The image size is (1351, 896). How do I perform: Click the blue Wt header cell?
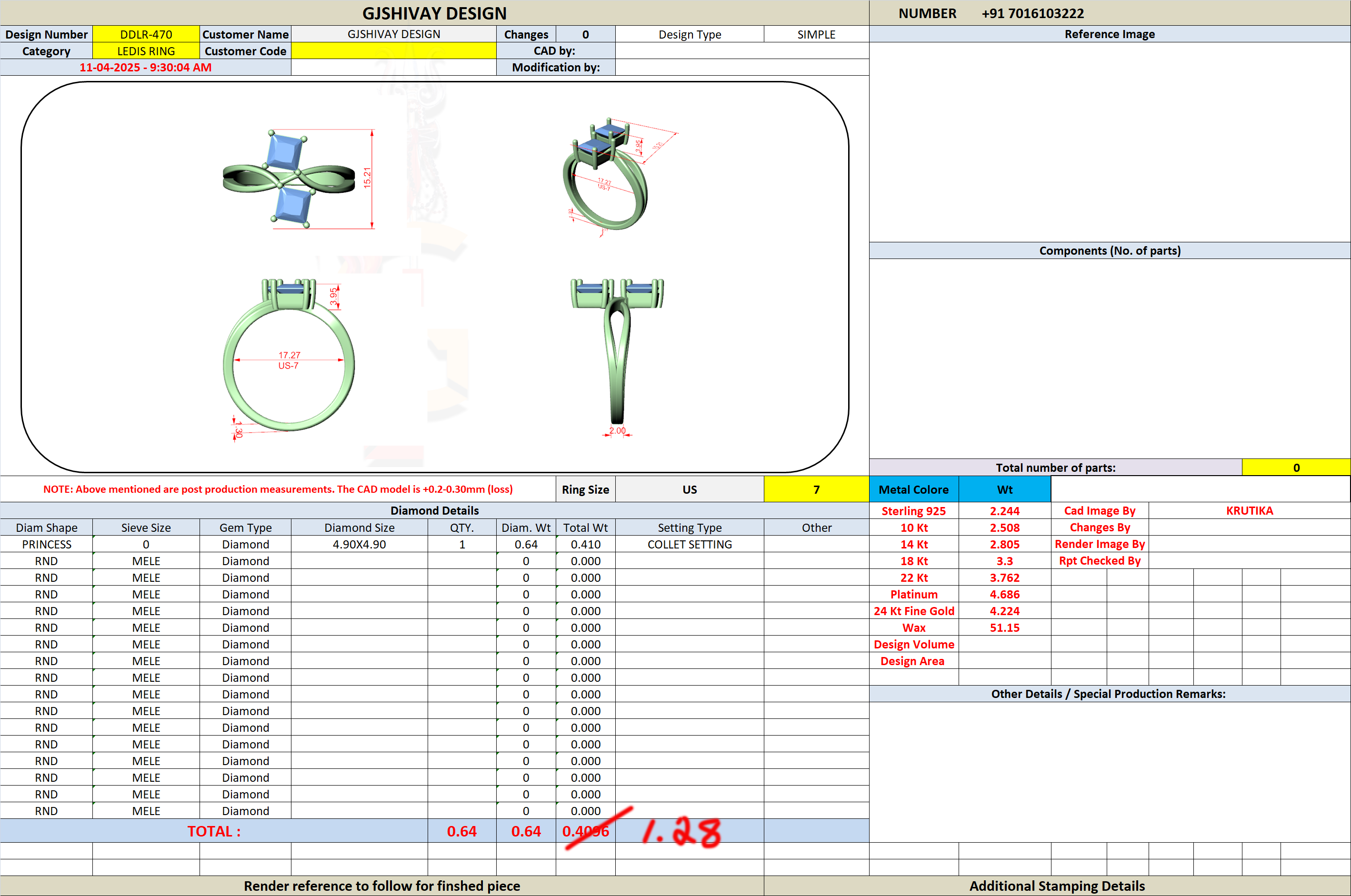point(1005,489)
